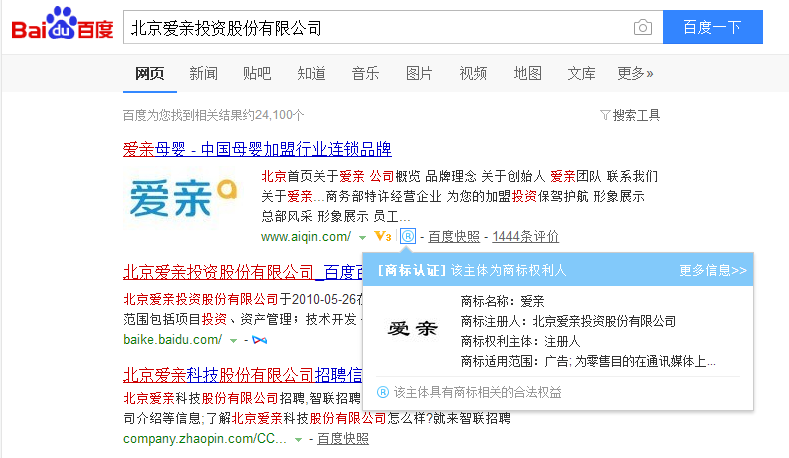Switch to the 知道 tab
This screenshot has width=789, height=458.
pyautogui.click(x=311, y=73)
